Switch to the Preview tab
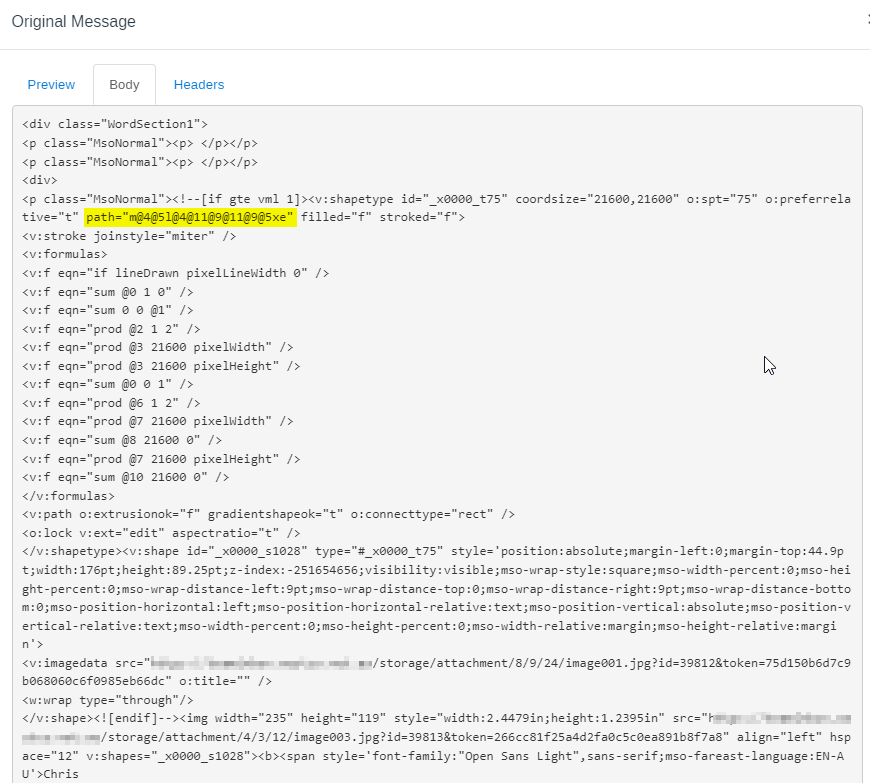Viewport: 870px width, 783px height. [x=51, y=85]
